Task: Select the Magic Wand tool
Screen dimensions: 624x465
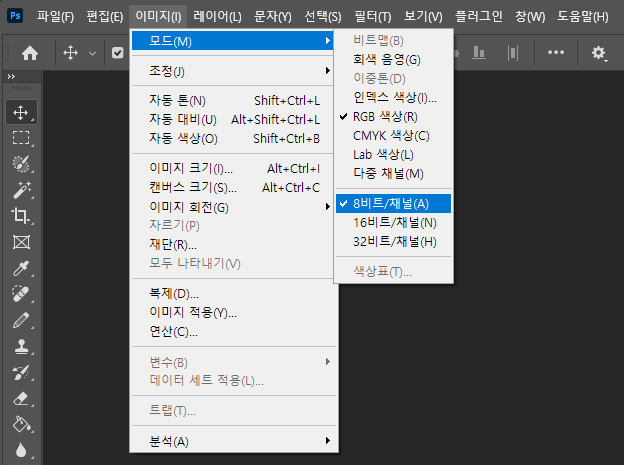Action: click(21, 190)
